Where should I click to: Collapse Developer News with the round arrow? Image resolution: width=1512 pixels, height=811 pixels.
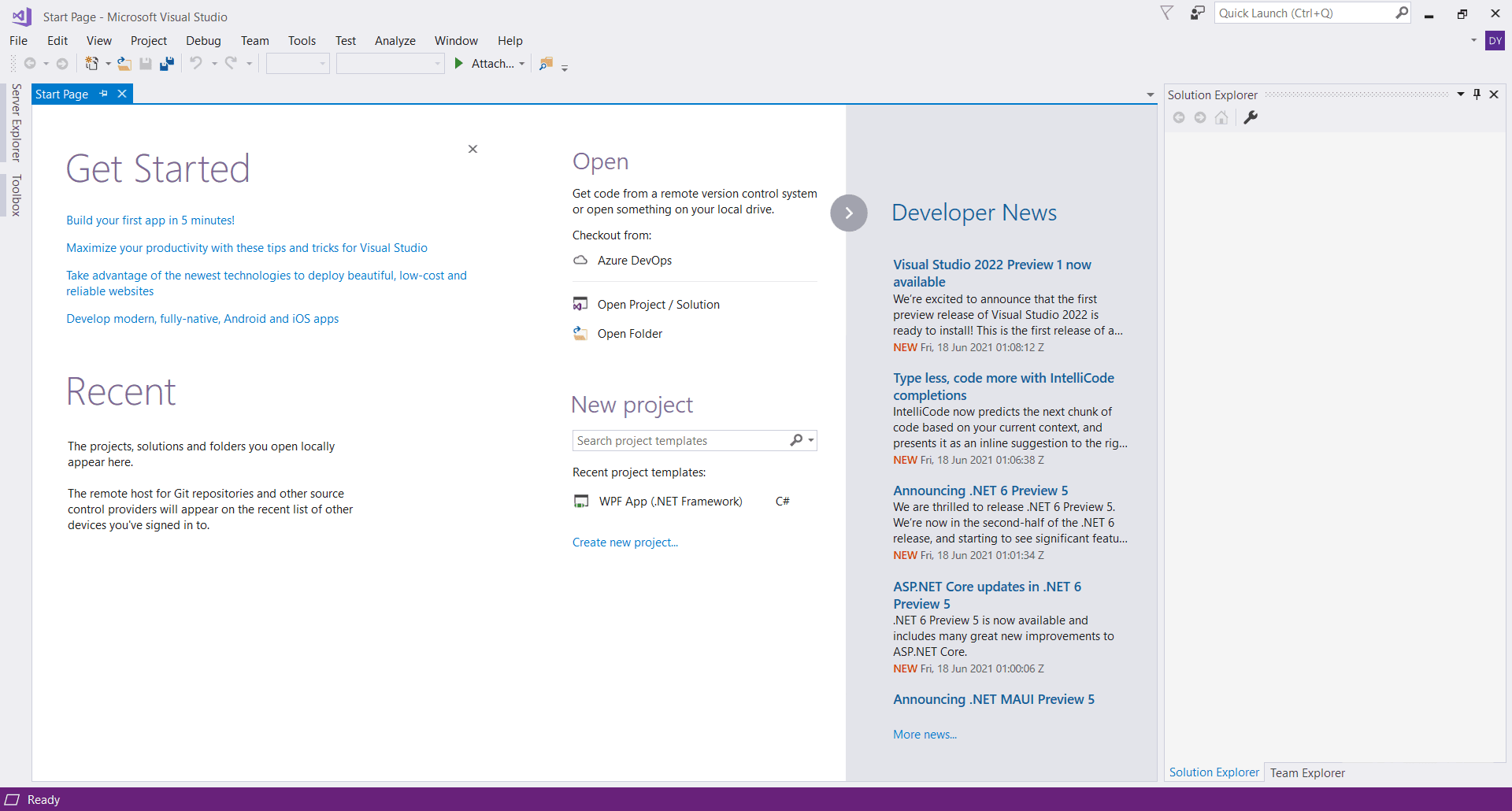849,213
